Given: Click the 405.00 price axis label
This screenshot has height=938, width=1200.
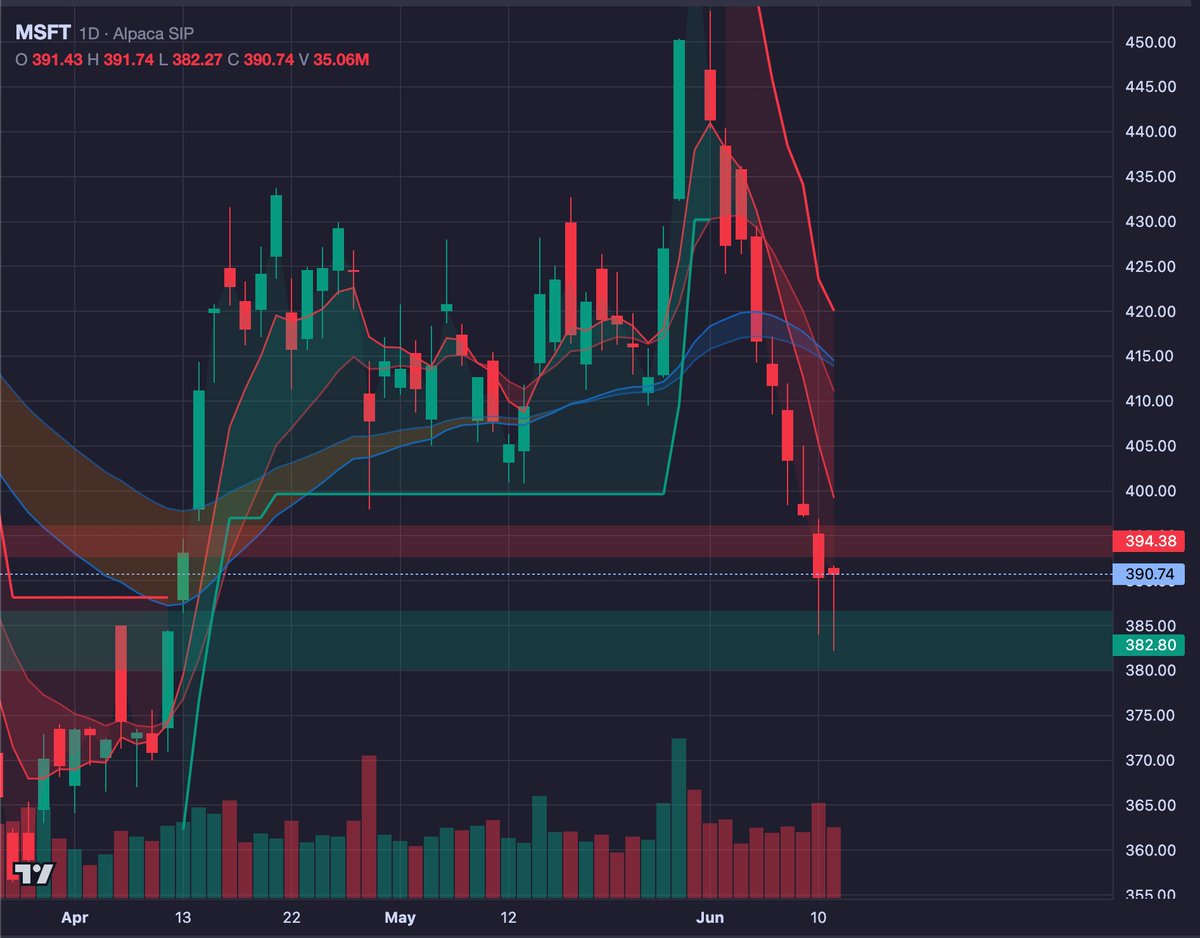Looking at the screenshot, I should pos(1149,446).
